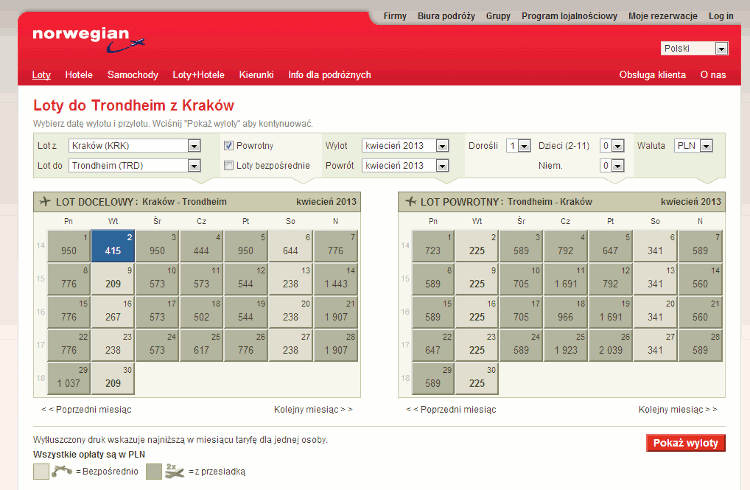Select the outbound April 2 fare 415
The height and width of the screenshot is (490, 750).
click(113, 246)
